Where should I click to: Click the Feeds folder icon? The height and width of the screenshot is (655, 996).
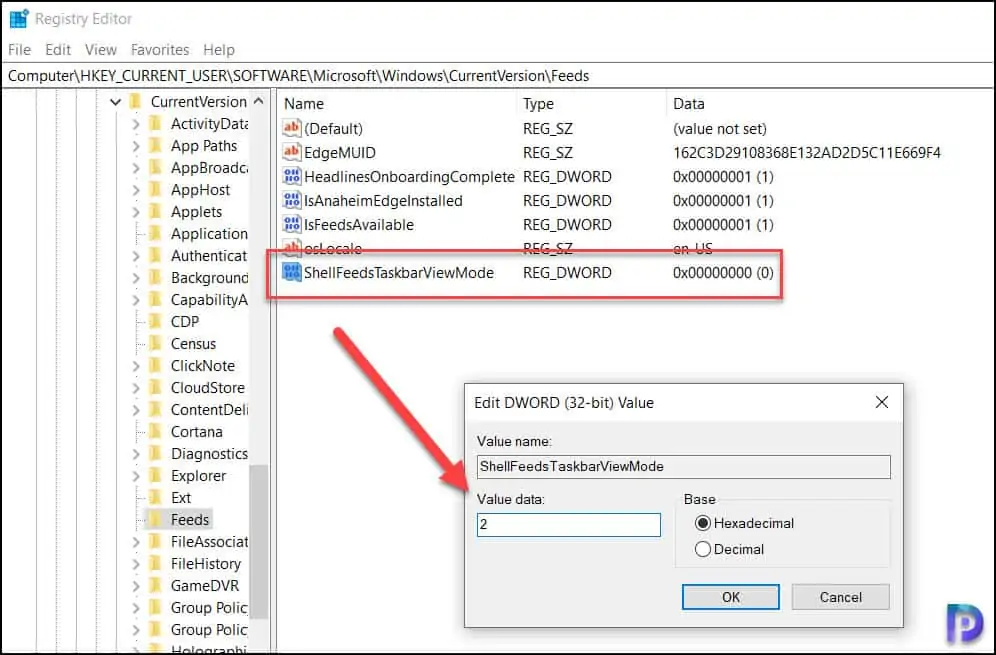pos(156,519)
